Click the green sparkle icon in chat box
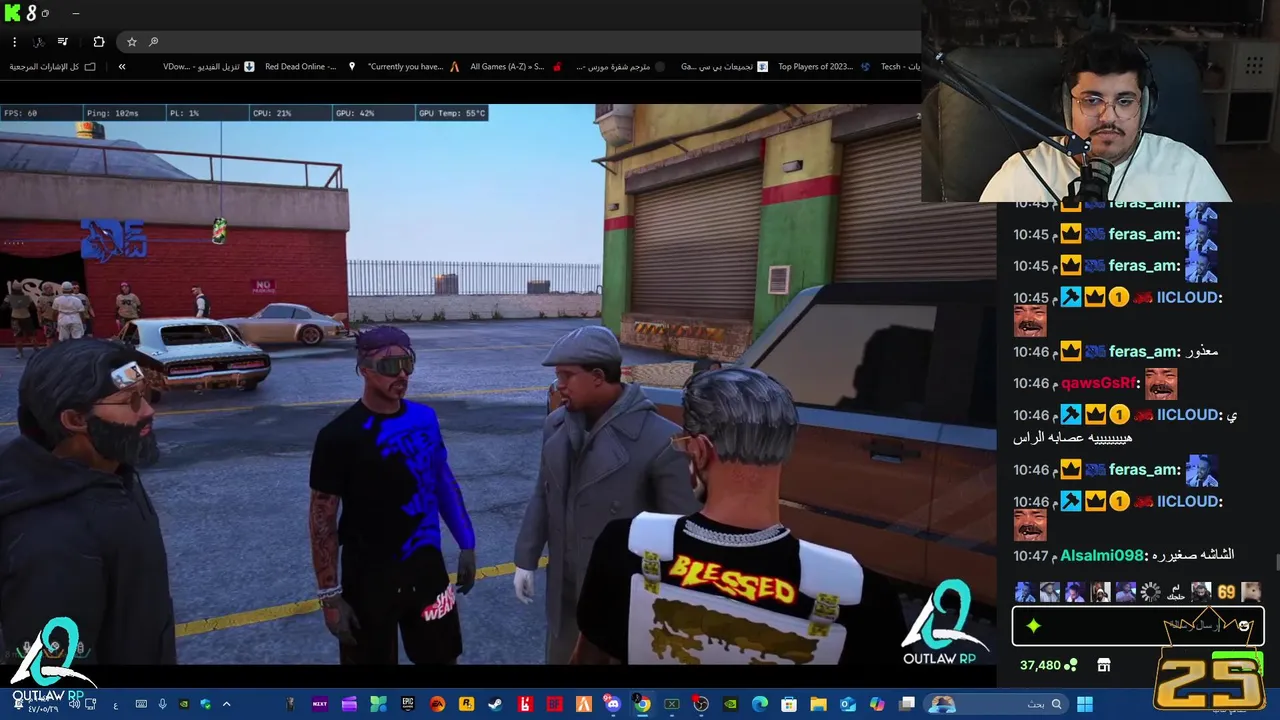This screenshot has width=1280, height=720. point(1033,626)
